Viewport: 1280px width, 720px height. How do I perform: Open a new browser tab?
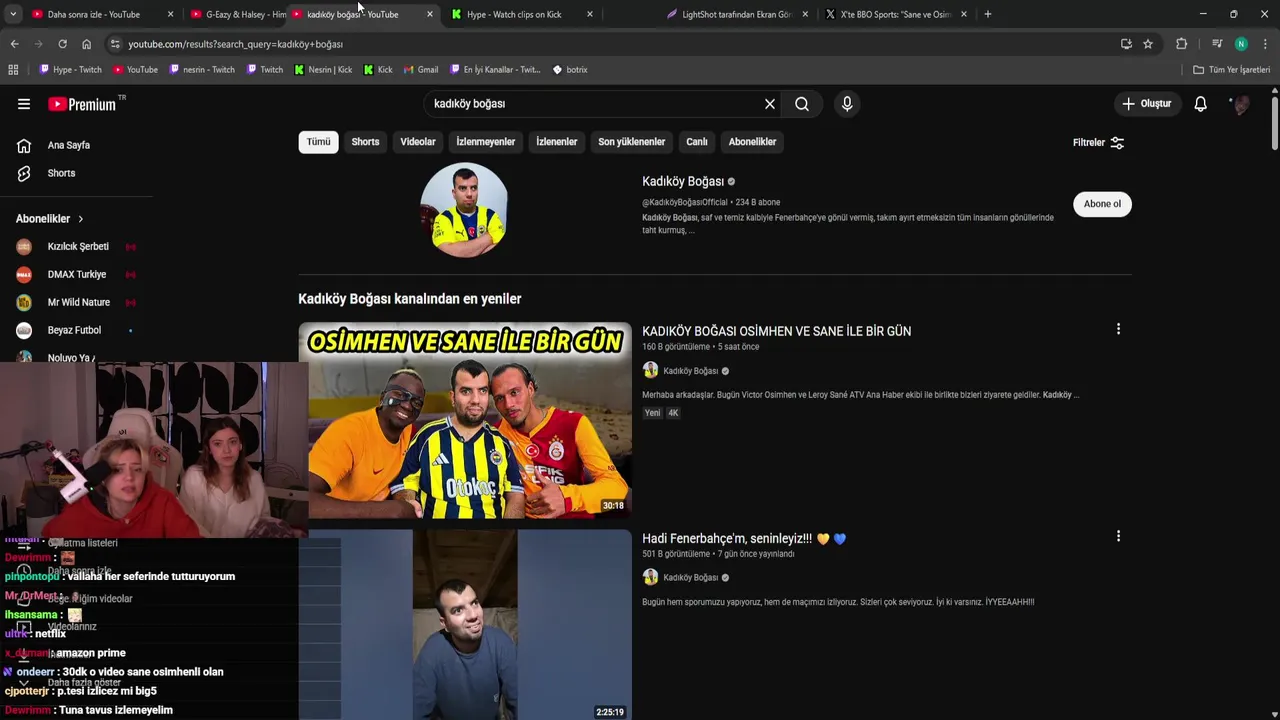point(988,14)
